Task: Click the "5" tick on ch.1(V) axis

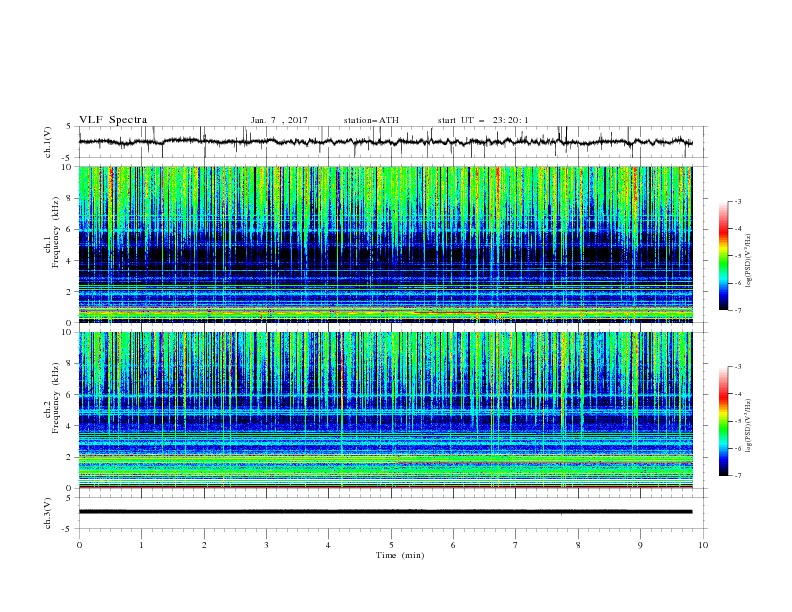Action: 69,126
